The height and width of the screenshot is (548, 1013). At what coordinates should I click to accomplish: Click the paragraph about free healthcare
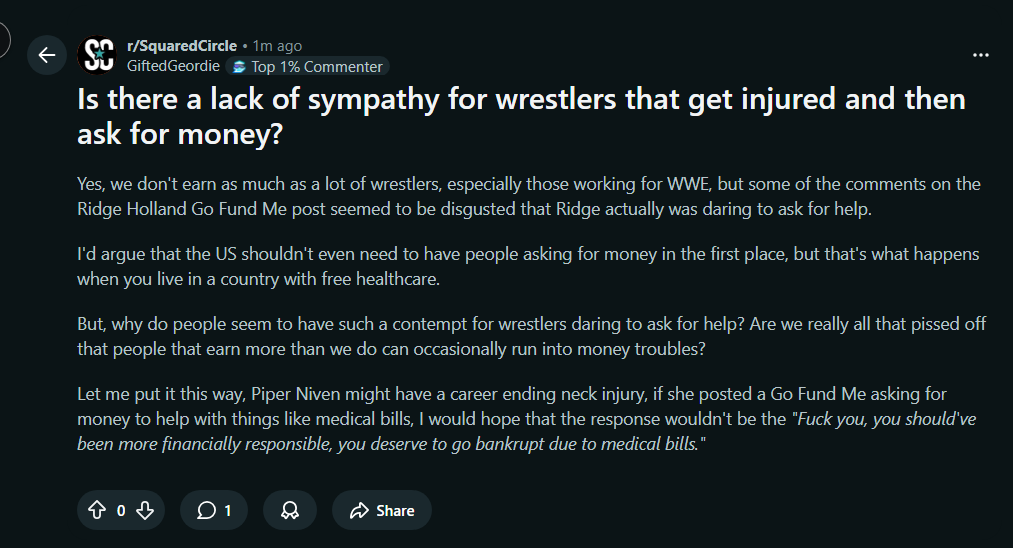[528, 266]
